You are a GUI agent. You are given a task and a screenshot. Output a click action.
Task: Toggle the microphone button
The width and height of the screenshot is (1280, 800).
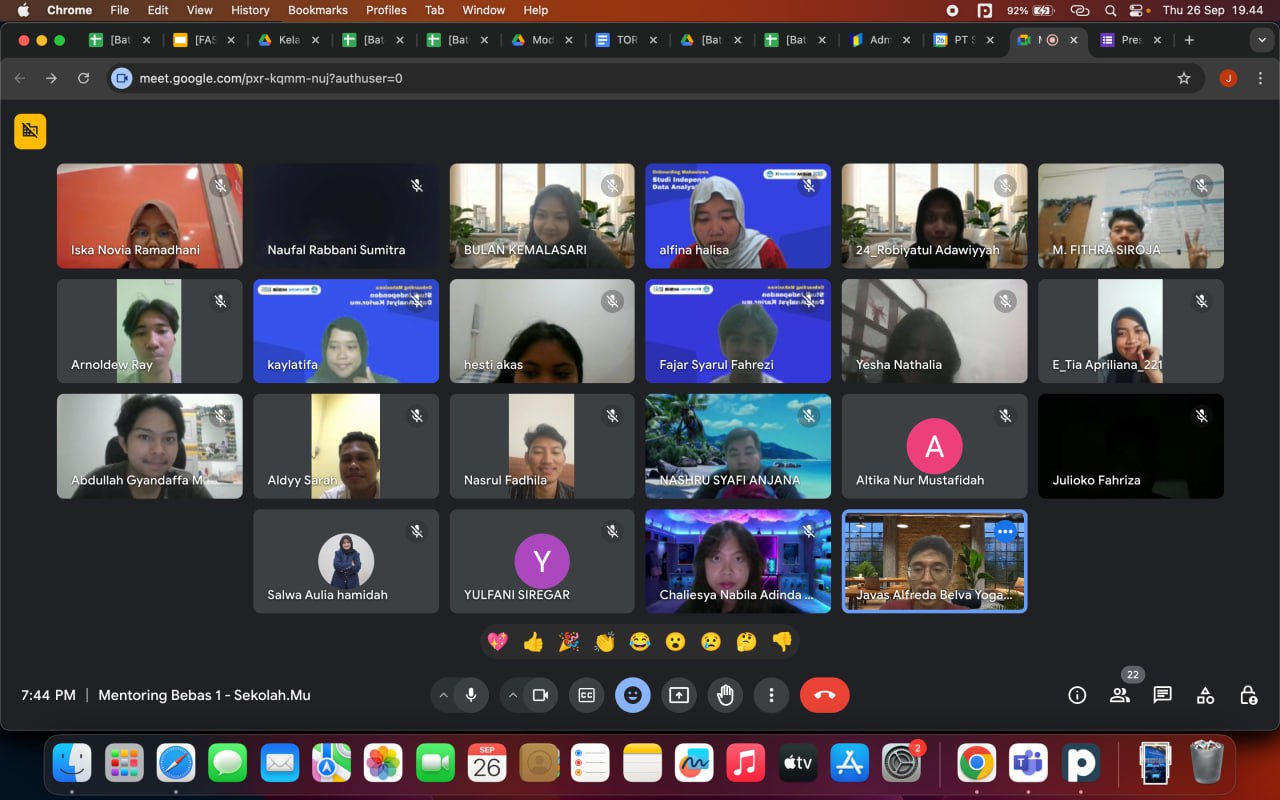click(x=470, y=695)
